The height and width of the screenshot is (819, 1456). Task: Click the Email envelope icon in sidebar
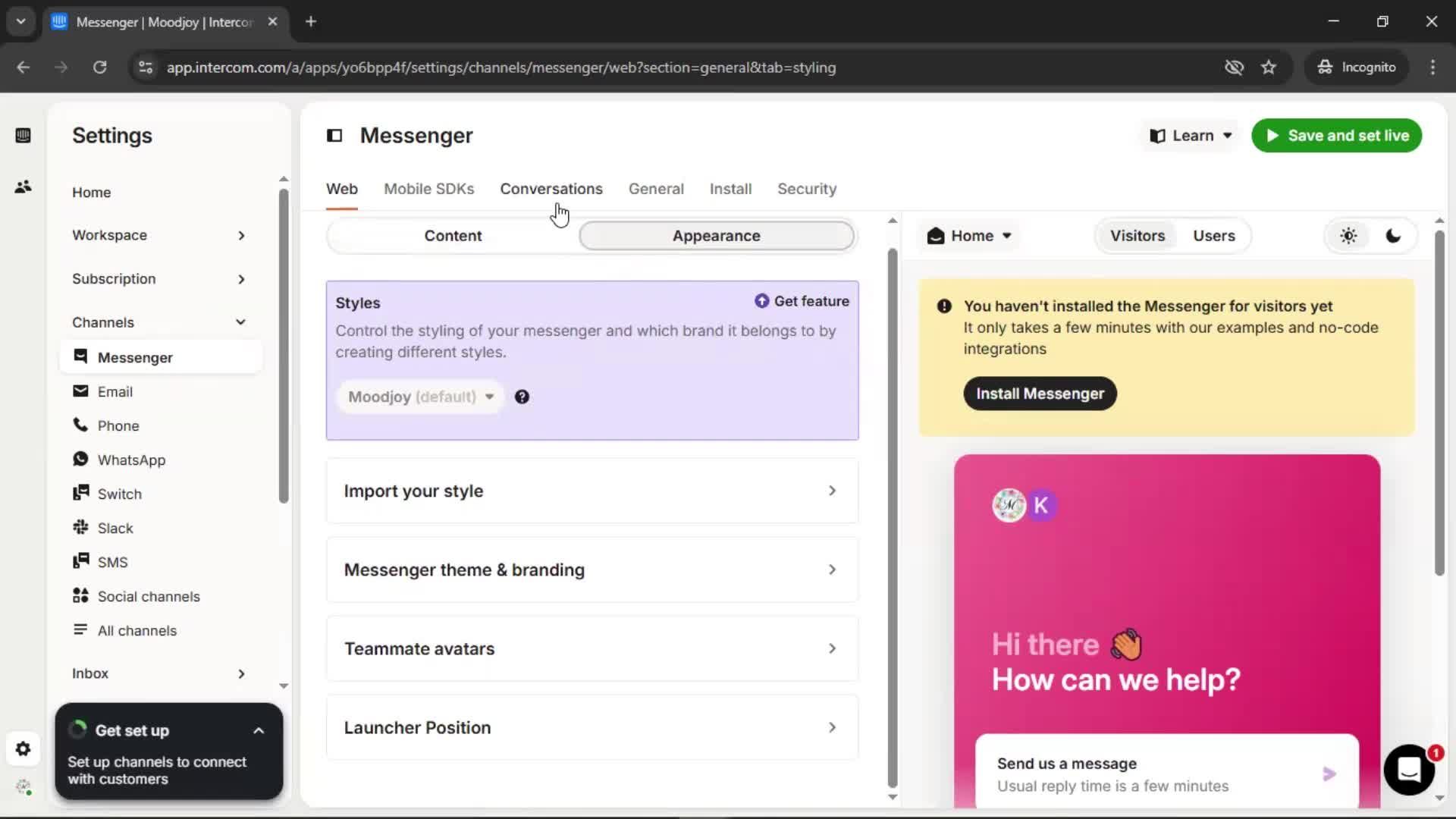tap(80, 391)
